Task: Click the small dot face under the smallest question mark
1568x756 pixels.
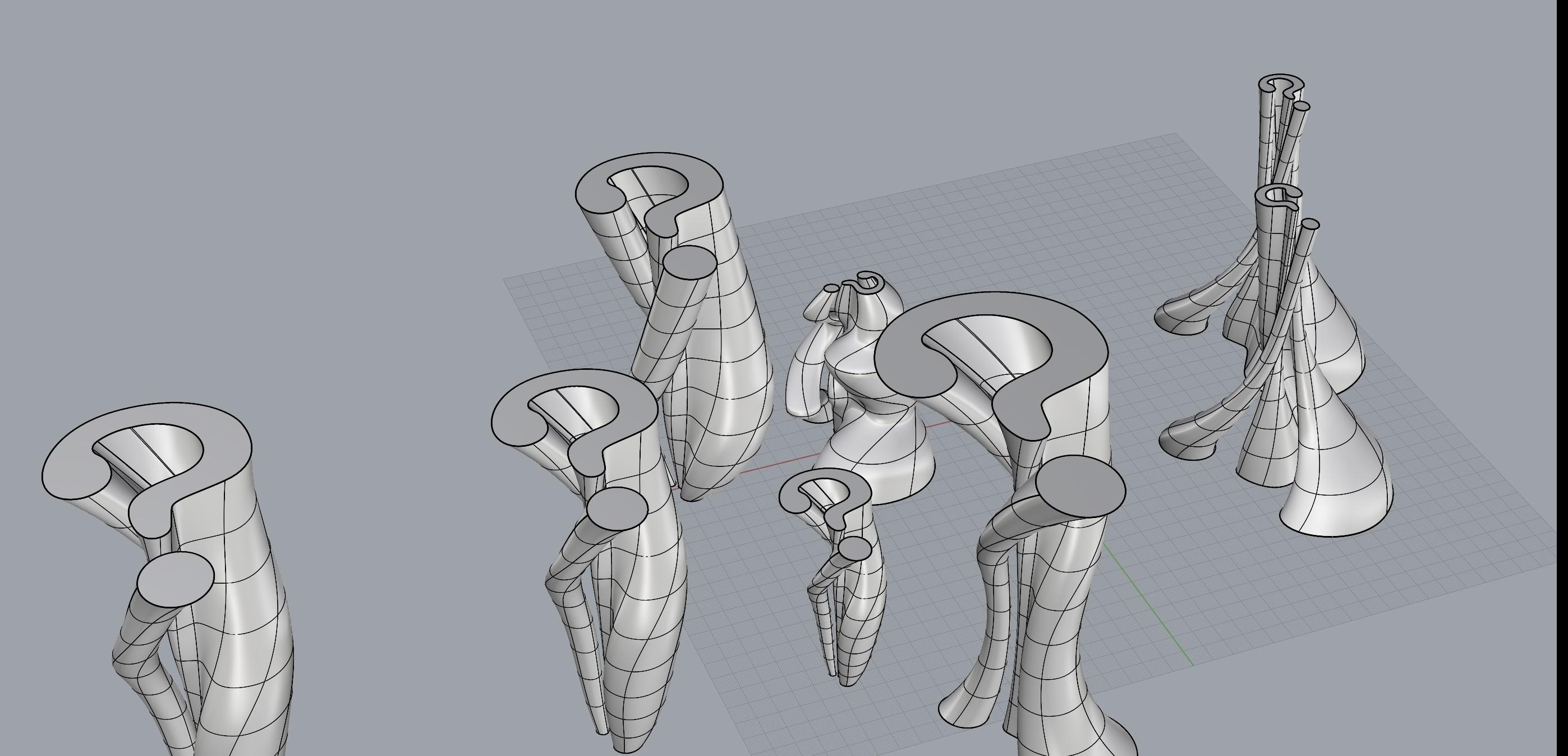Action: click(854, 549)
